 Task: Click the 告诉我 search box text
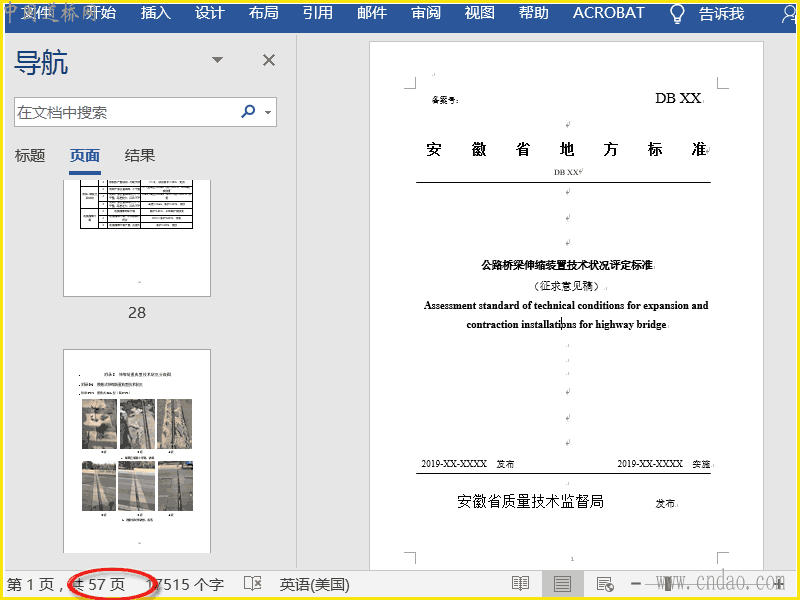coord(721,13)
